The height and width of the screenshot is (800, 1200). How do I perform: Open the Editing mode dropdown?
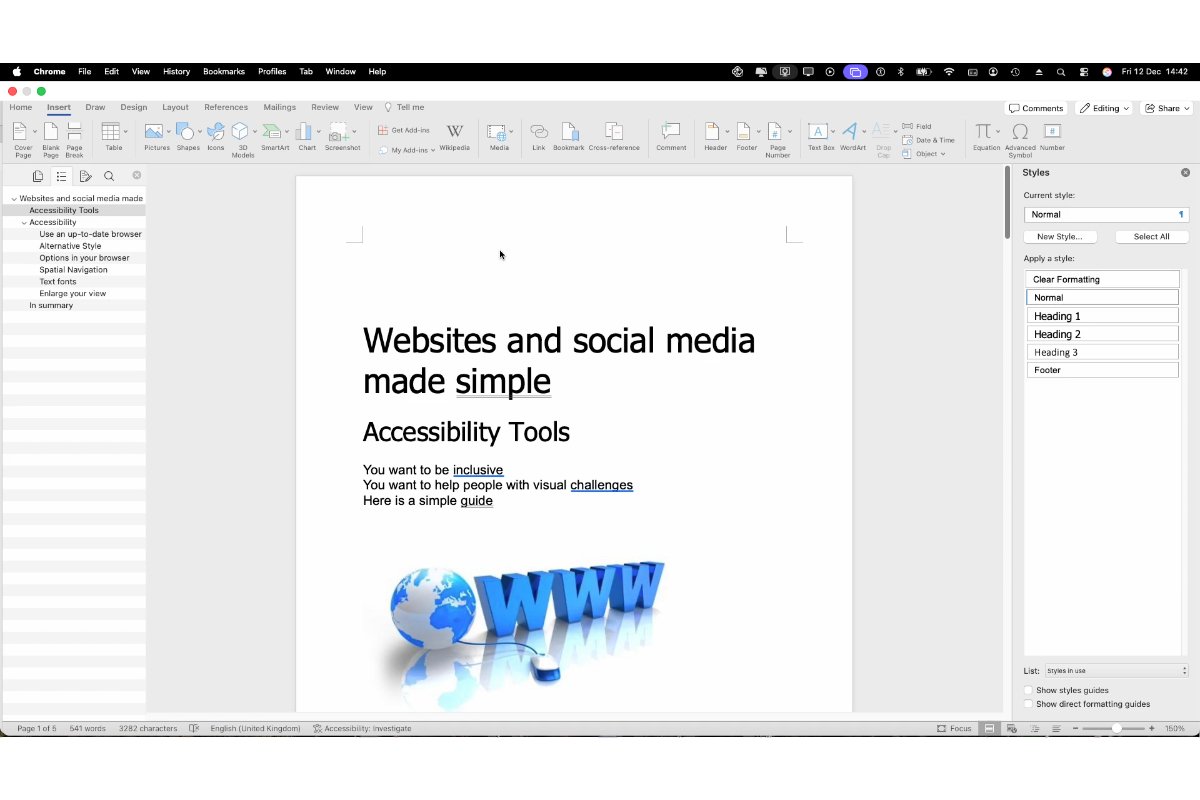coord(1104,108)
